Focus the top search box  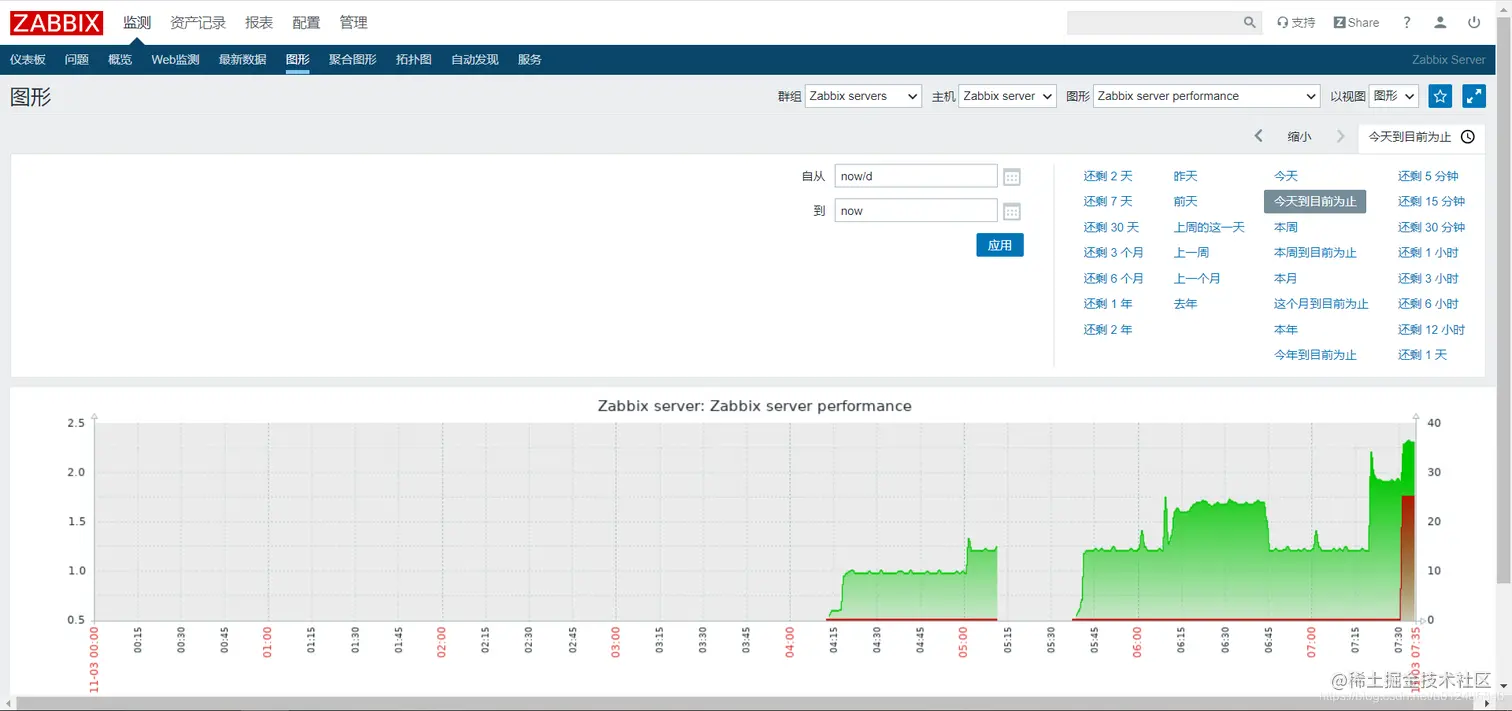1154,22
